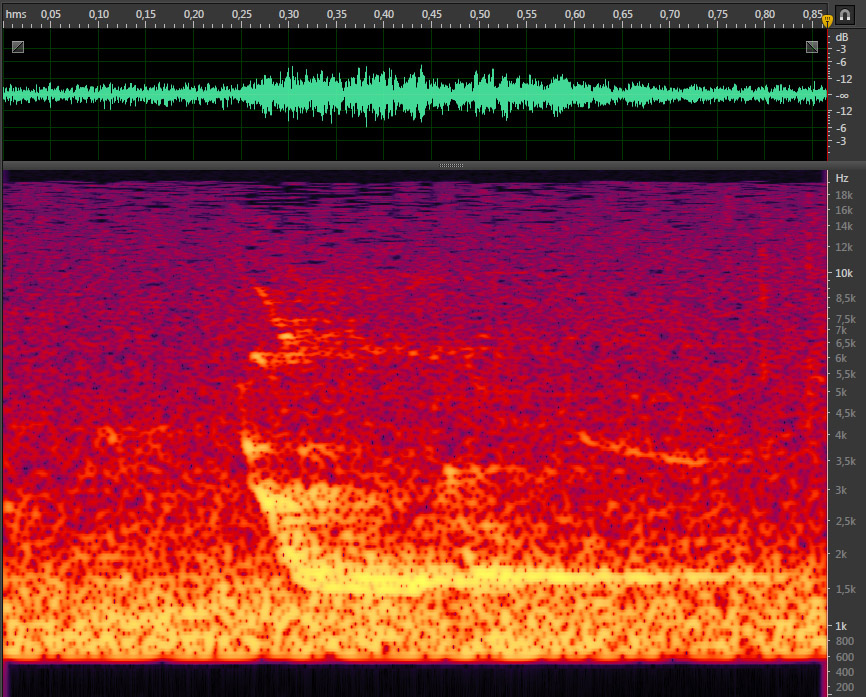866x697 pixels.
Task: Click the 0,30 mark on the time ruler
Action: coord(289,14)
